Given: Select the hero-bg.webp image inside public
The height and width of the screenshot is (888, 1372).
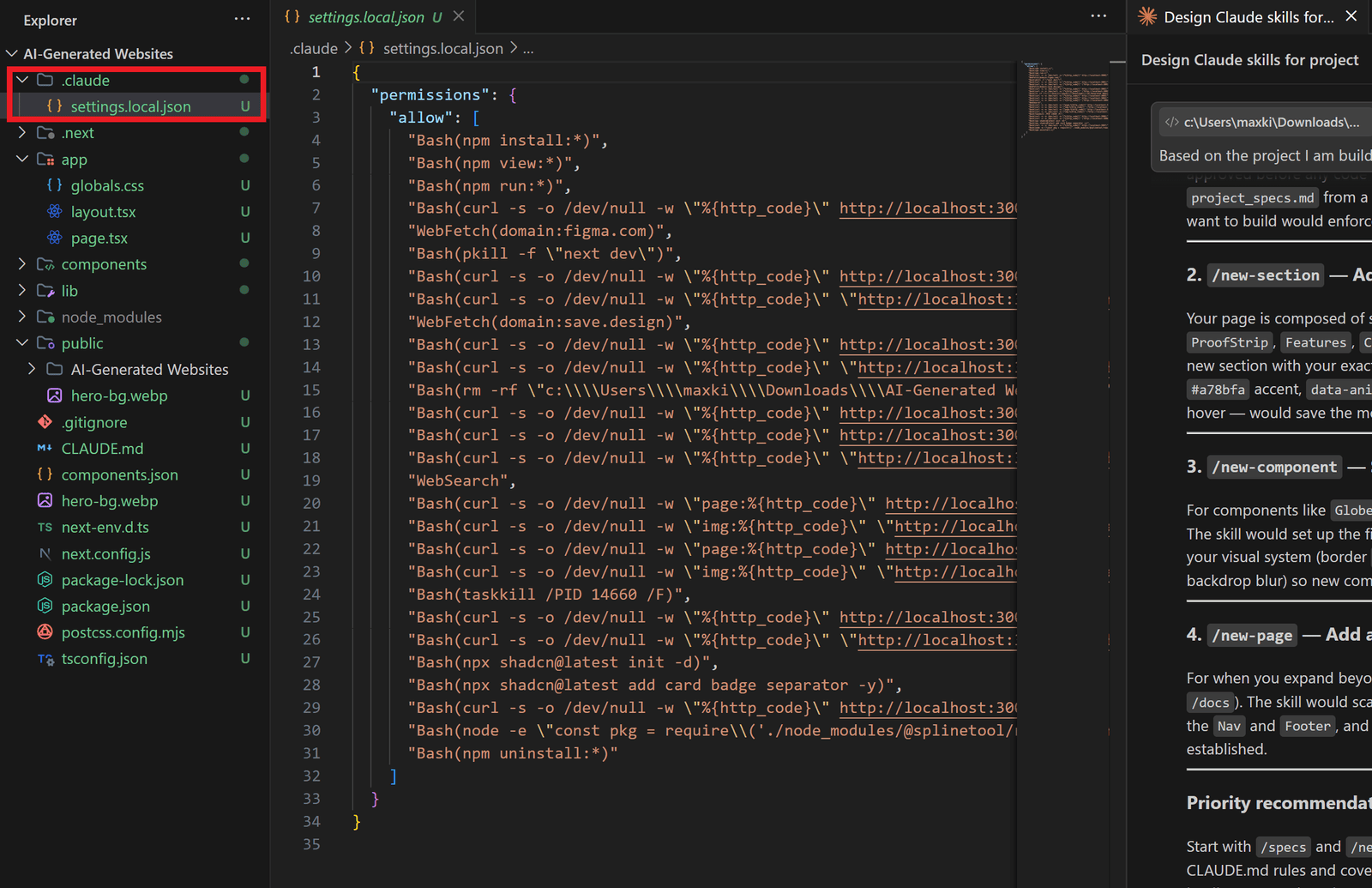Looking at the screenshot, I should tap(119, 396).
